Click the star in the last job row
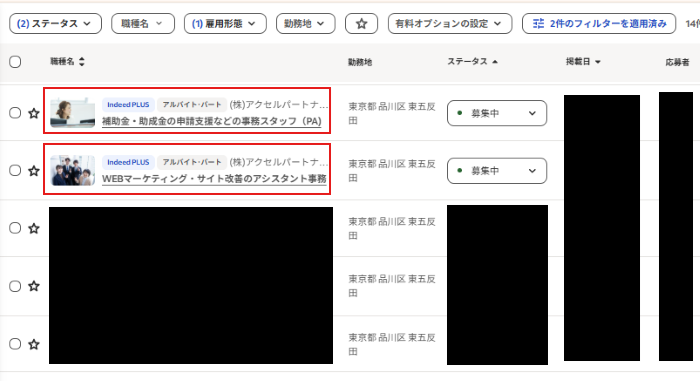Image resolution: width=700 pixels, height=381 pixels. point(34,344)
